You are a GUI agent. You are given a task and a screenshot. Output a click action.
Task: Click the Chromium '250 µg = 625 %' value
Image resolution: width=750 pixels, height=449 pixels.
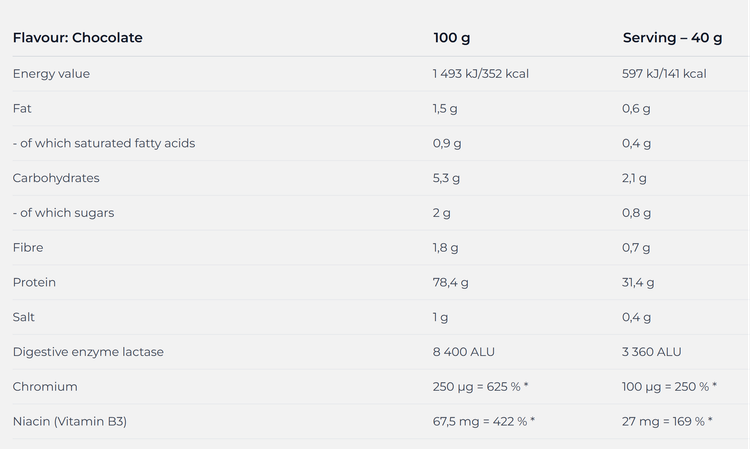pos(483,387)
